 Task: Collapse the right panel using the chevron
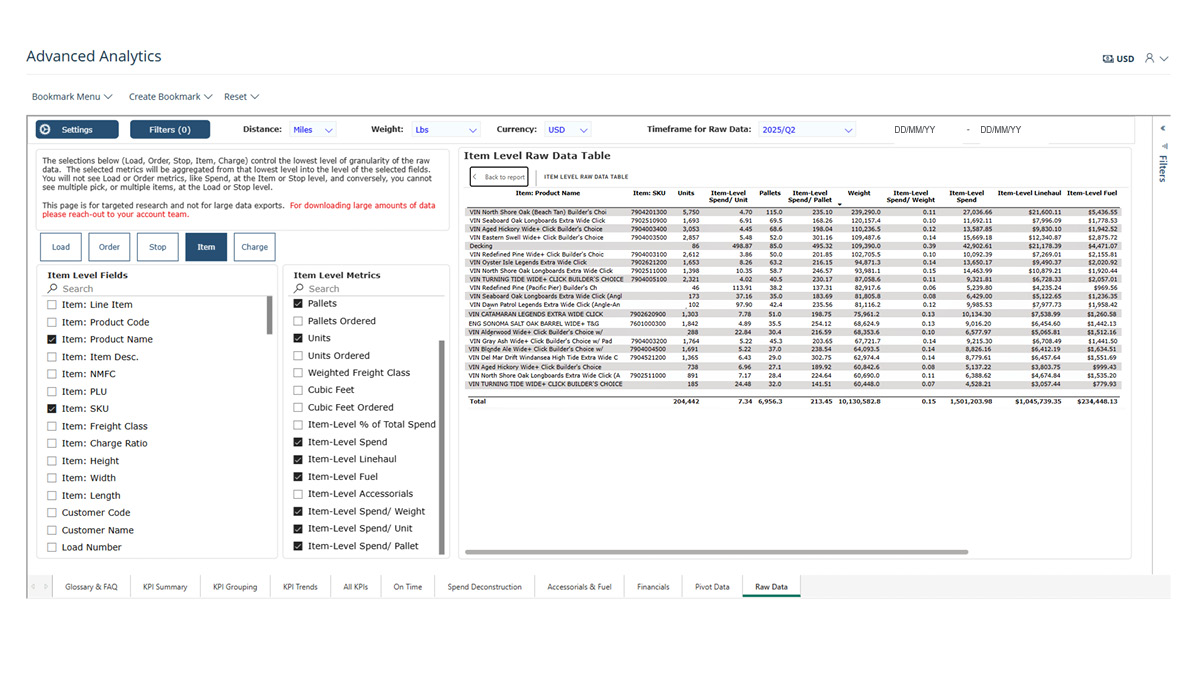pyautogui.click(x=1161, y=128)
